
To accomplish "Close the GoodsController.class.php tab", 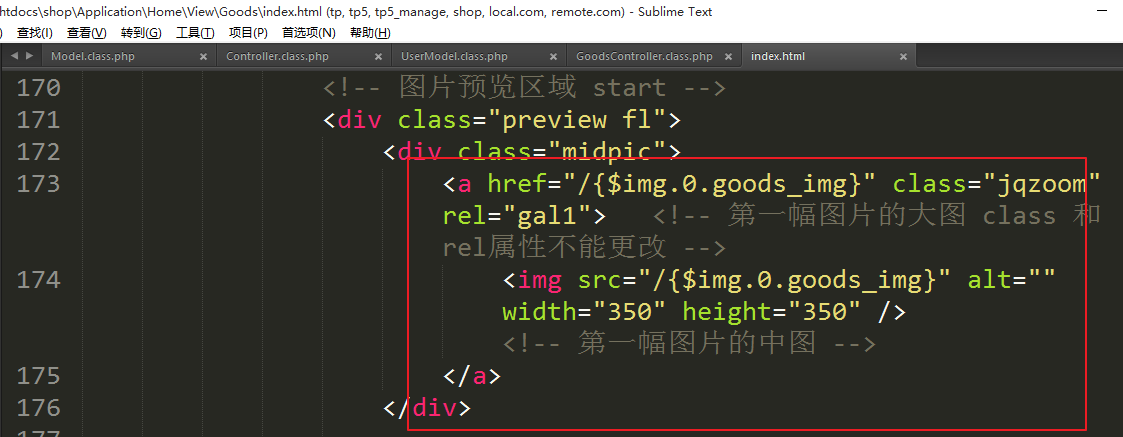I will click(727, 57).
